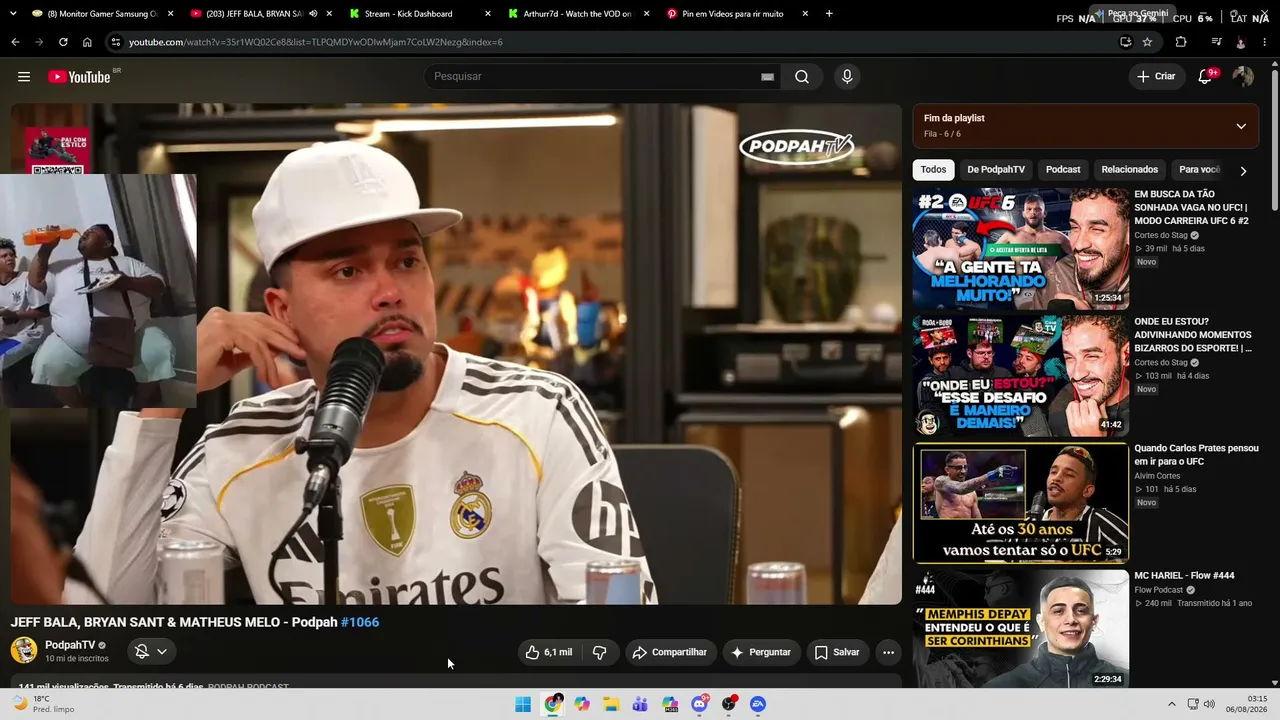
Task: Select the Todos filter chip
Action: coord(933,170)
